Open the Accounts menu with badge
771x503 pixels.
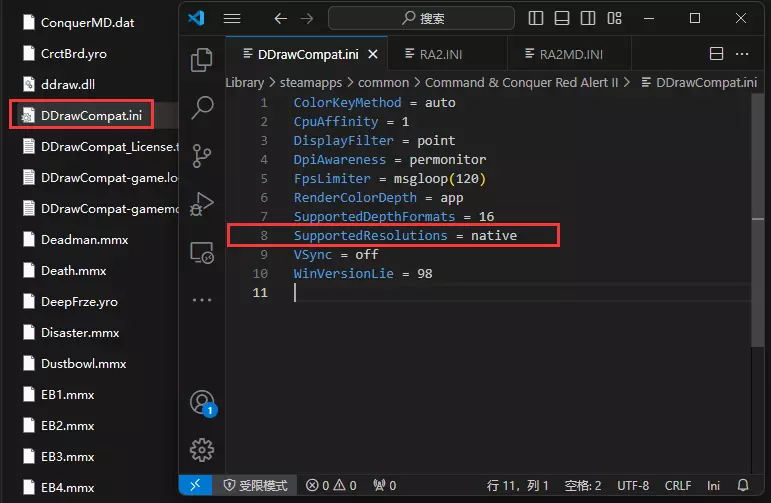point(203,403)
